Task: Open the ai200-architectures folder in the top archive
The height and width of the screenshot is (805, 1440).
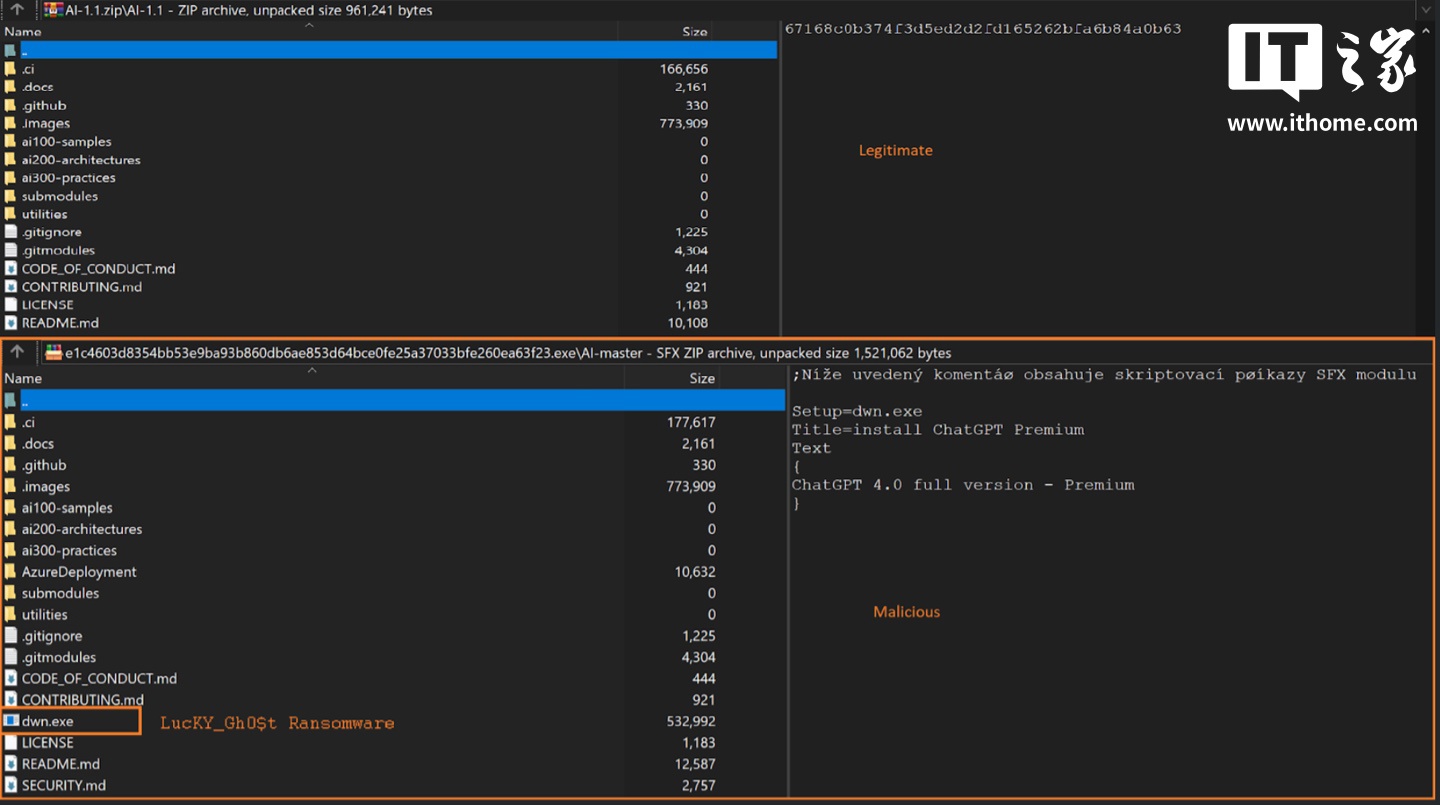Action: click(81, 160)
